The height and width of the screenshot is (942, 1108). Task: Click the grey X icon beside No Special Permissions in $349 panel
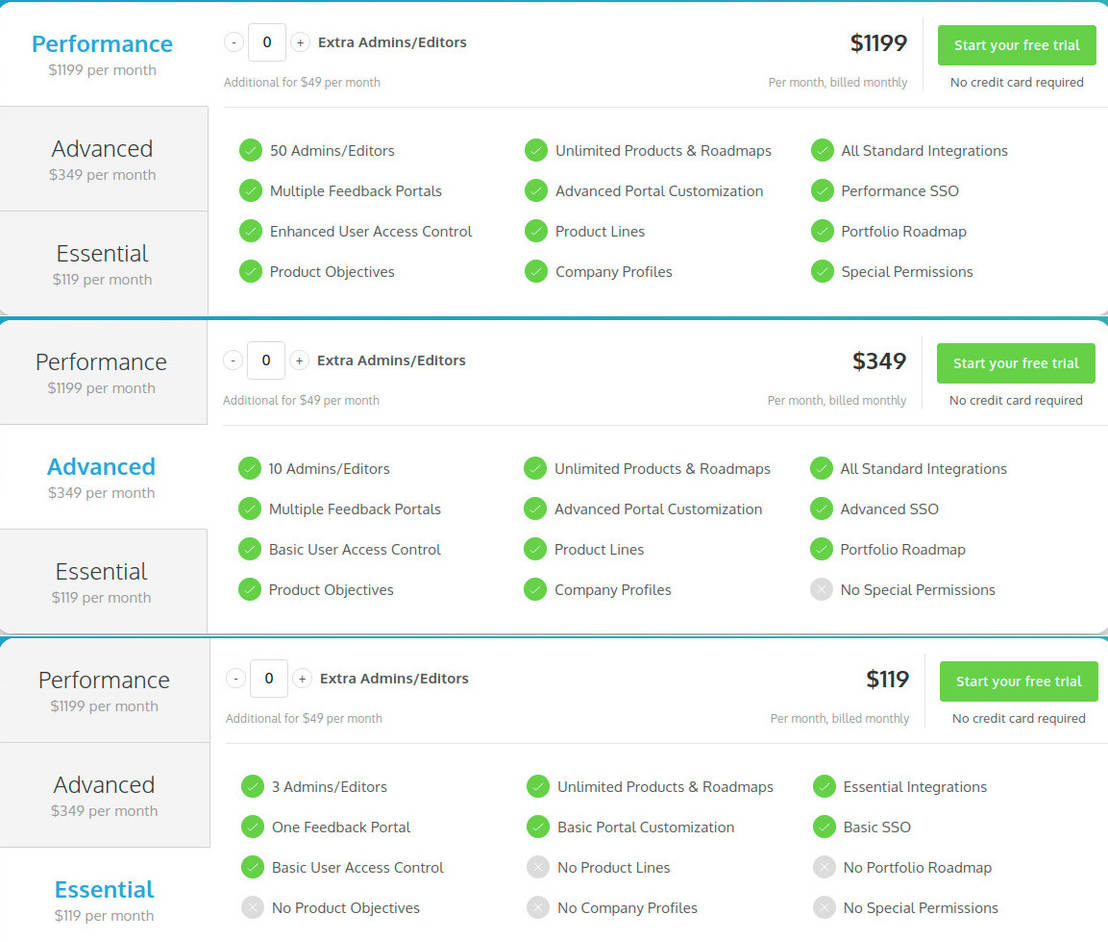pyautogui.click(x=821, y=589)
